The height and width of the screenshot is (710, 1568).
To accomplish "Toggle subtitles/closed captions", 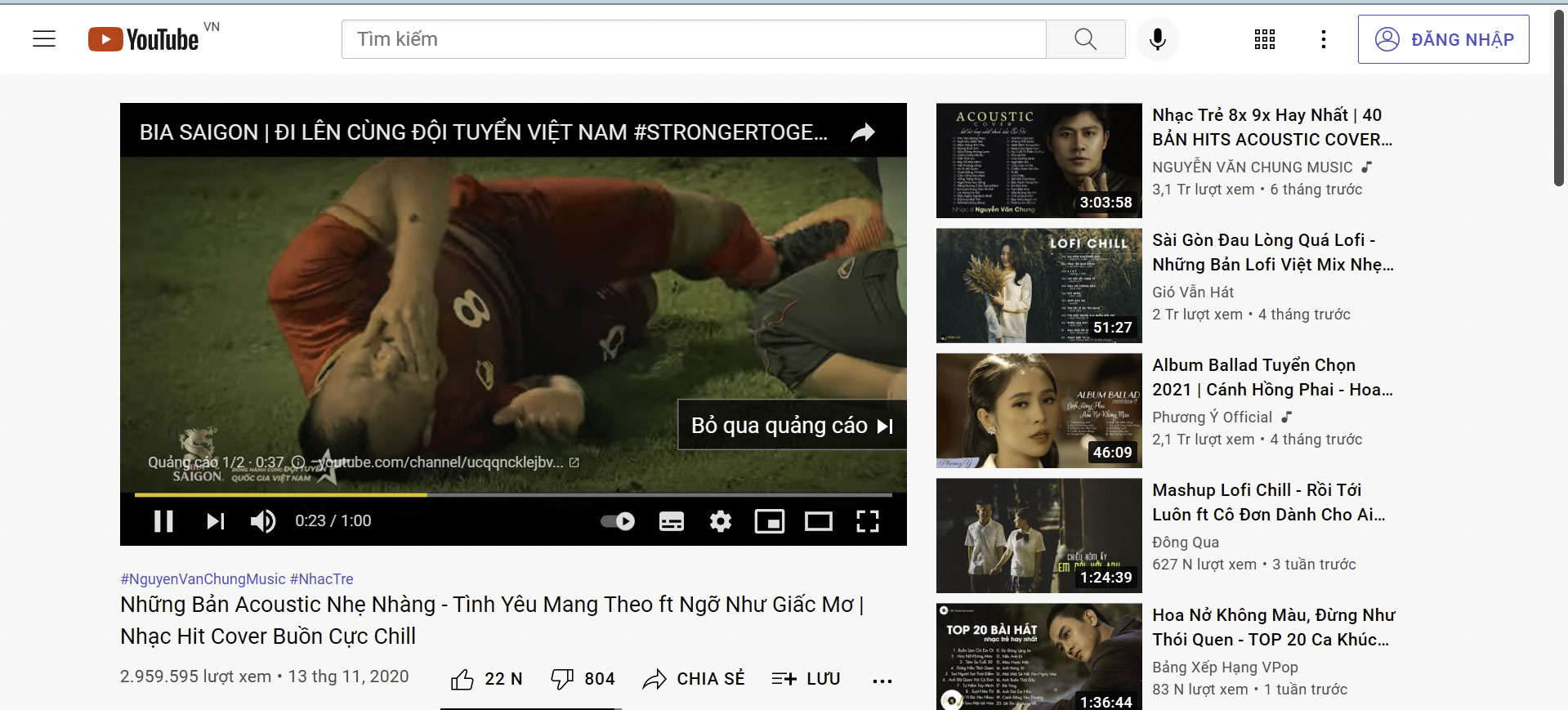I will pyautogui.click(x=672, y=521).
